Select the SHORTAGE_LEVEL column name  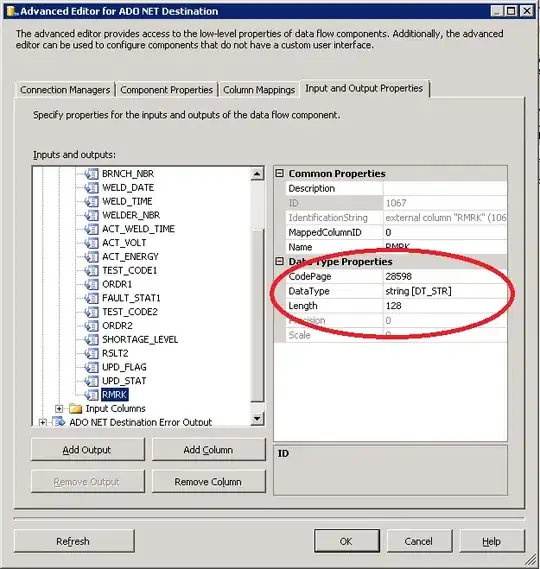140,339
